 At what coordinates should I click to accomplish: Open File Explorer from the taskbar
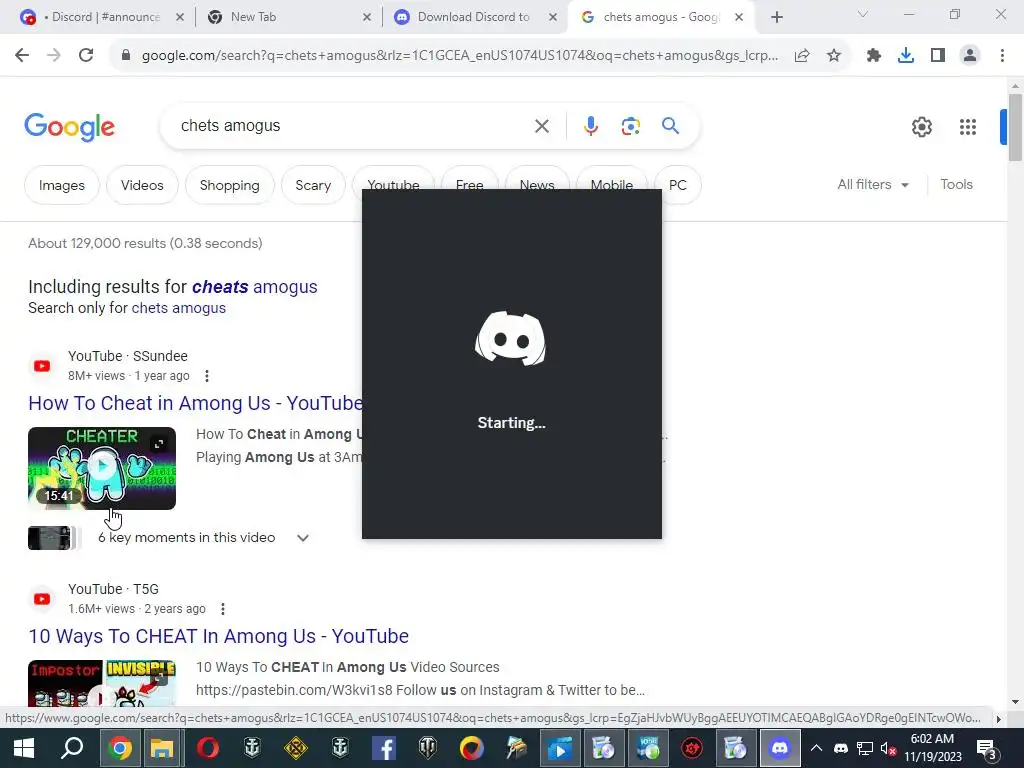162,748
